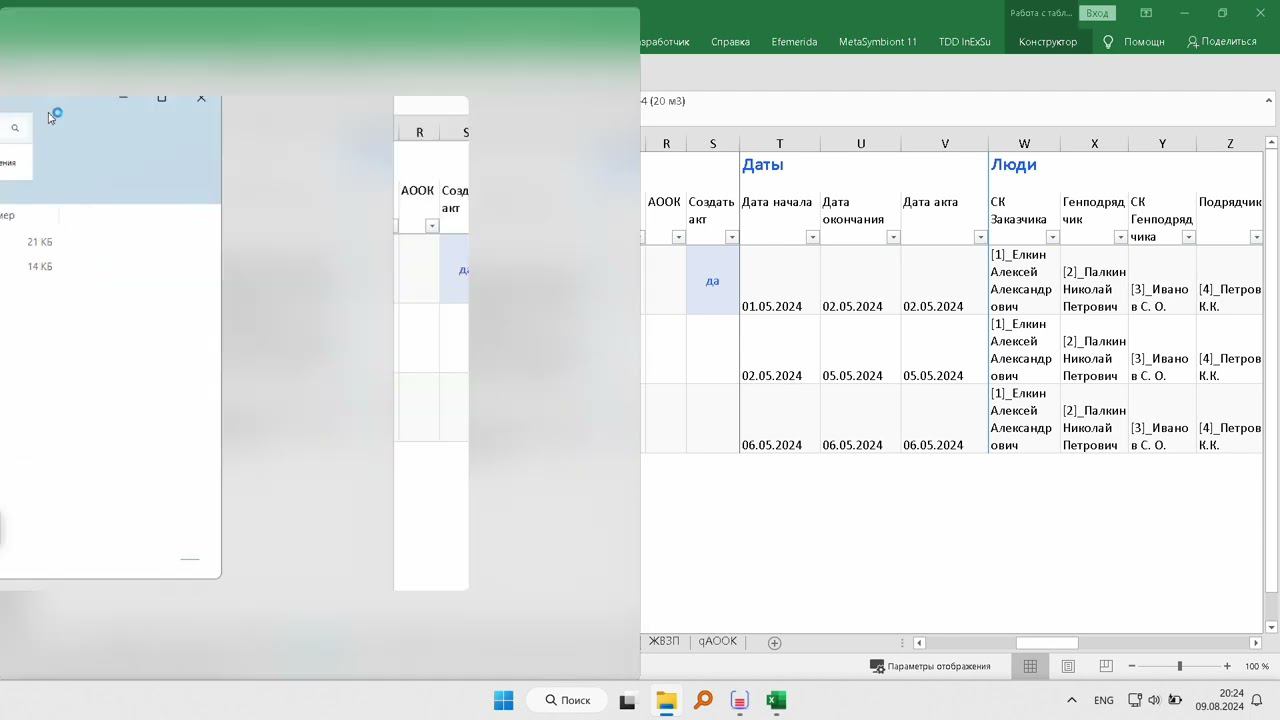Switch ENG input language
Screen dimensions: 1280x720
1104,701
